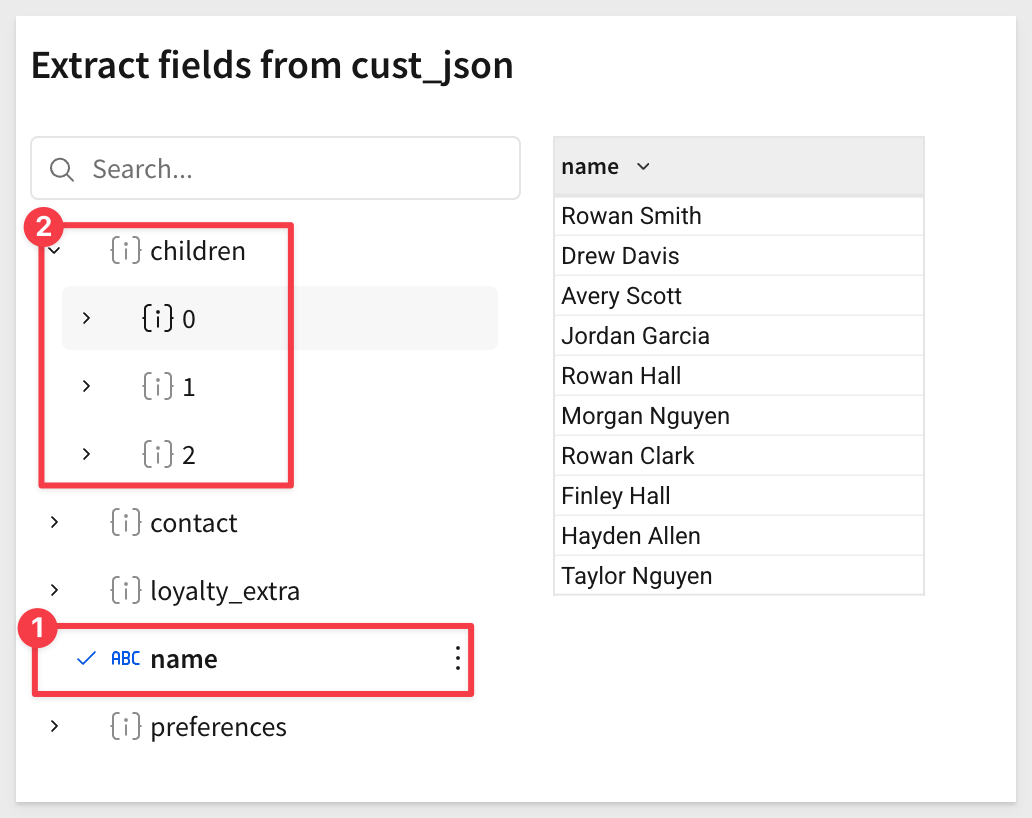Click the search magnifier icon

(x=62, y=169)
